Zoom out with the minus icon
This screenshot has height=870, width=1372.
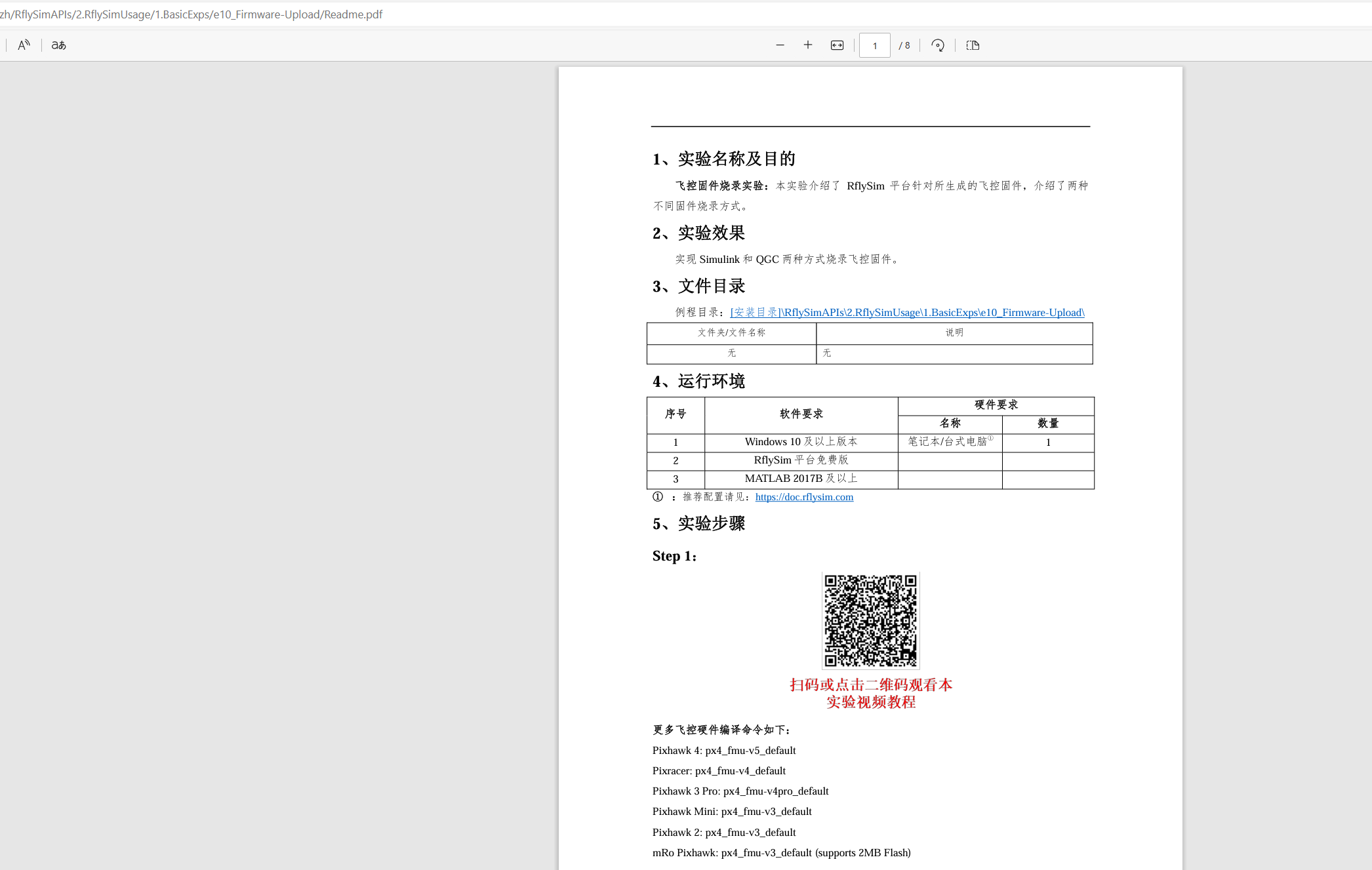pyautogui.click(x=780, y=45)
